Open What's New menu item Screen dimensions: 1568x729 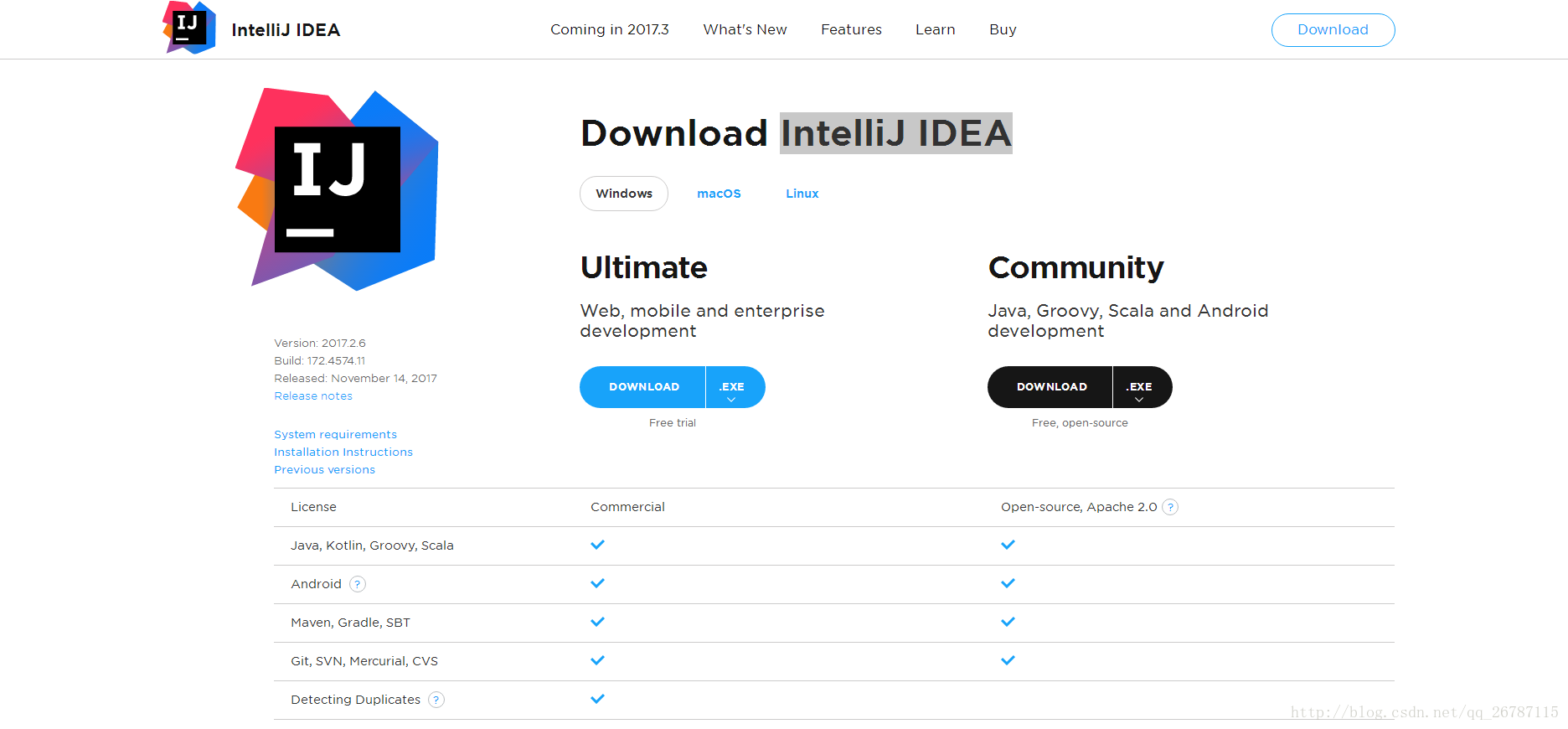pos(745,29)
